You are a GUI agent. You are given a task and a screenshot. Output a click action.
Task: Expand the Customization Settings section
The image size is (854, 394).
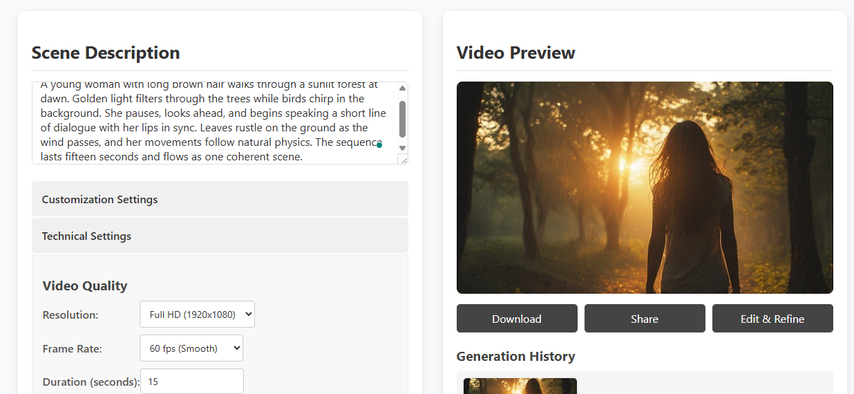click(219, 199)
